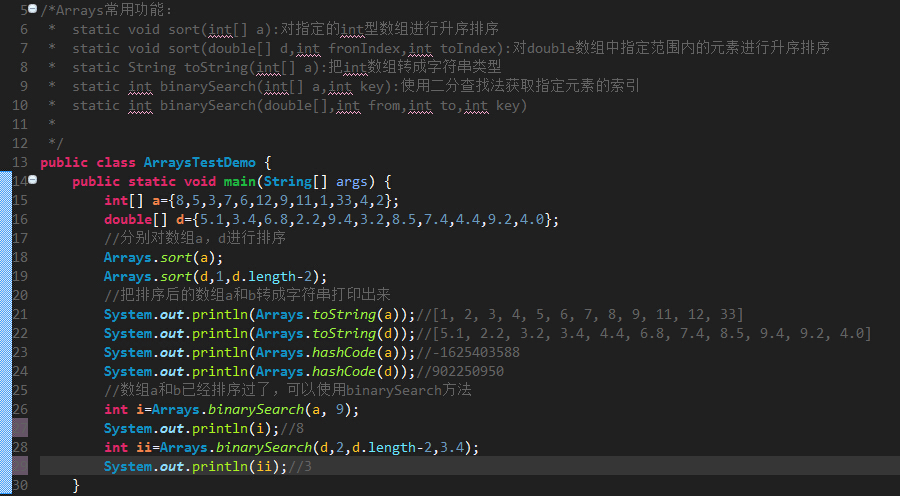
Task: Click the Arrays.sort(a) call
Action: (164, 257)
